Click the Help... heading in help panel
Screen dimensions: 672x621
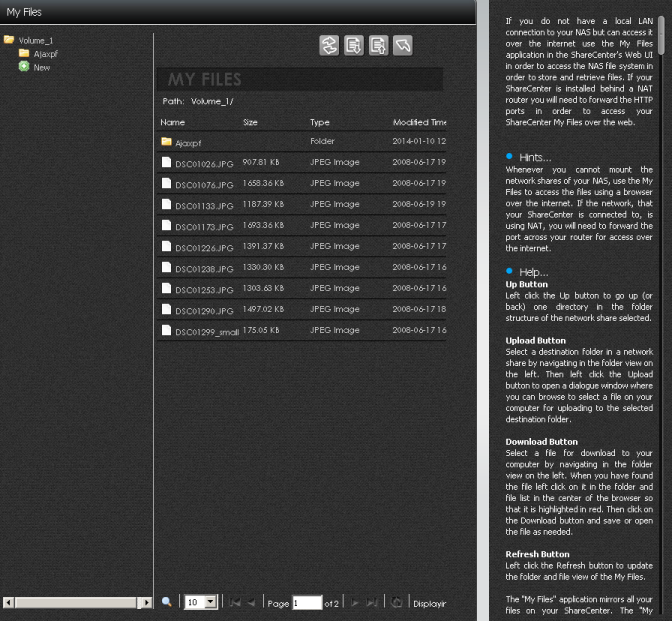coord(534,272)
